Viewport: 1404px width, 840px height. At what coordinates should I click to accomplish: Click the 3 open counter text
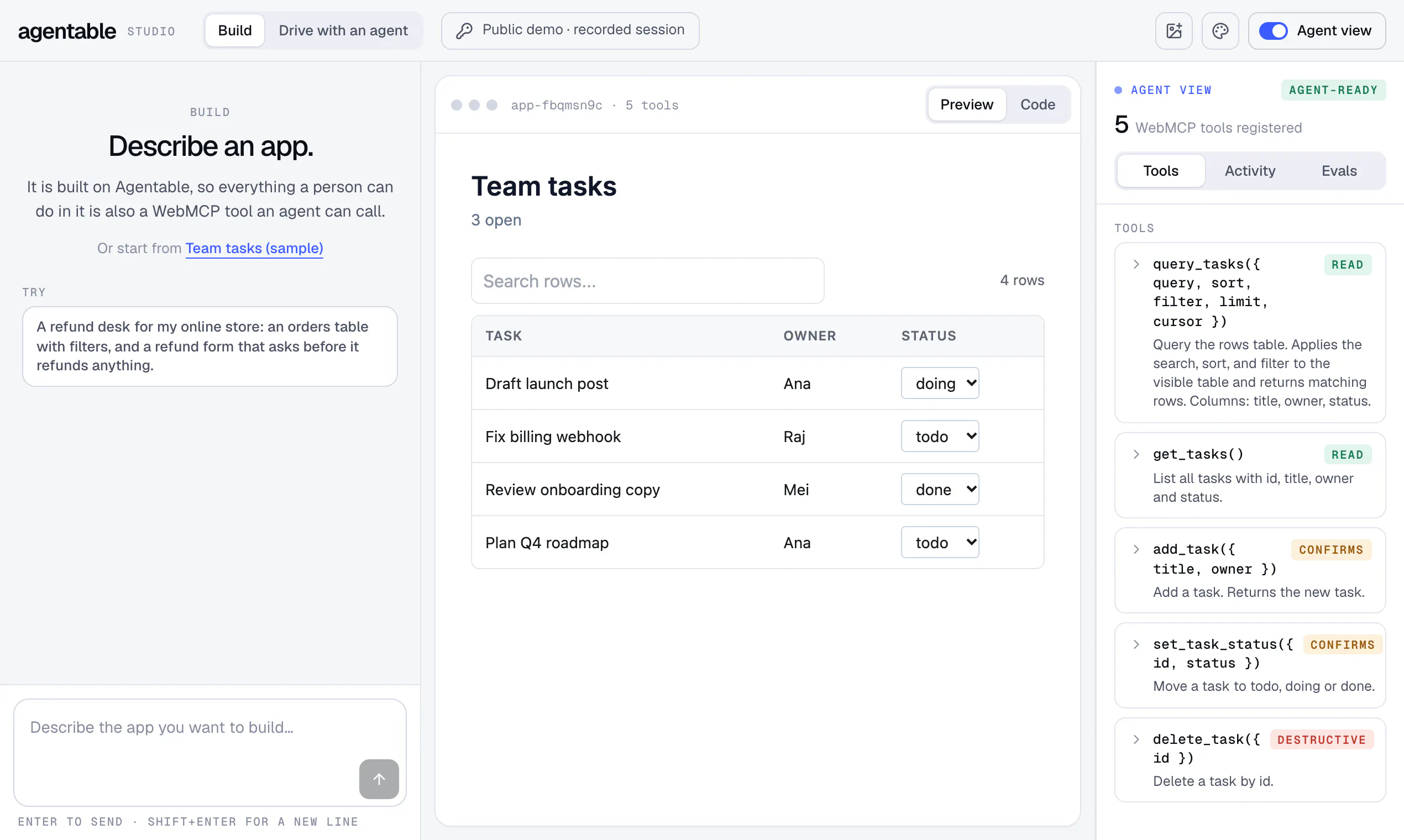coord(496,220)
